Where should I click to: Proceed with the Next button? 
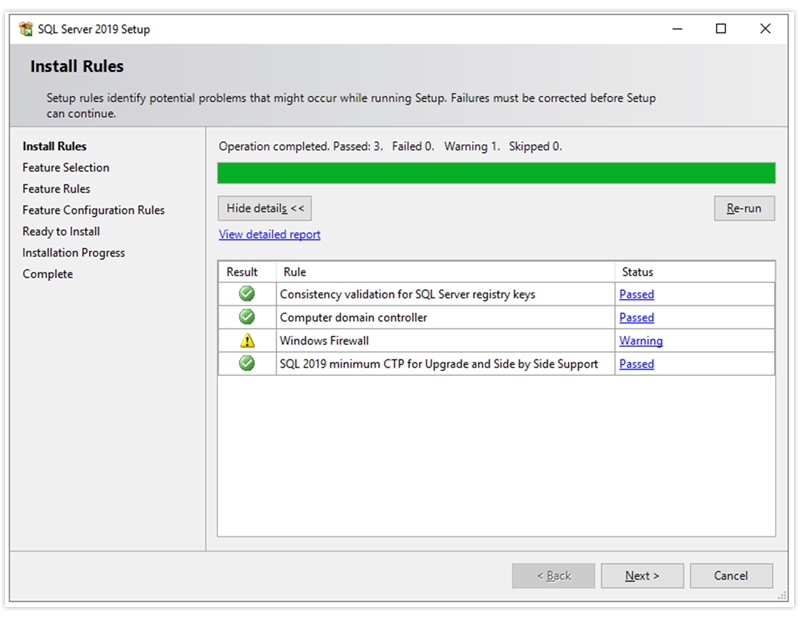642,576
